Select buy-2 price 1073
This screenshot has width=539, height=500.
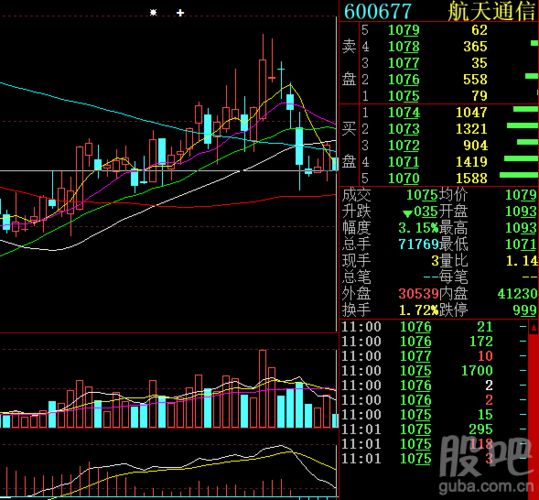[404, 129]
